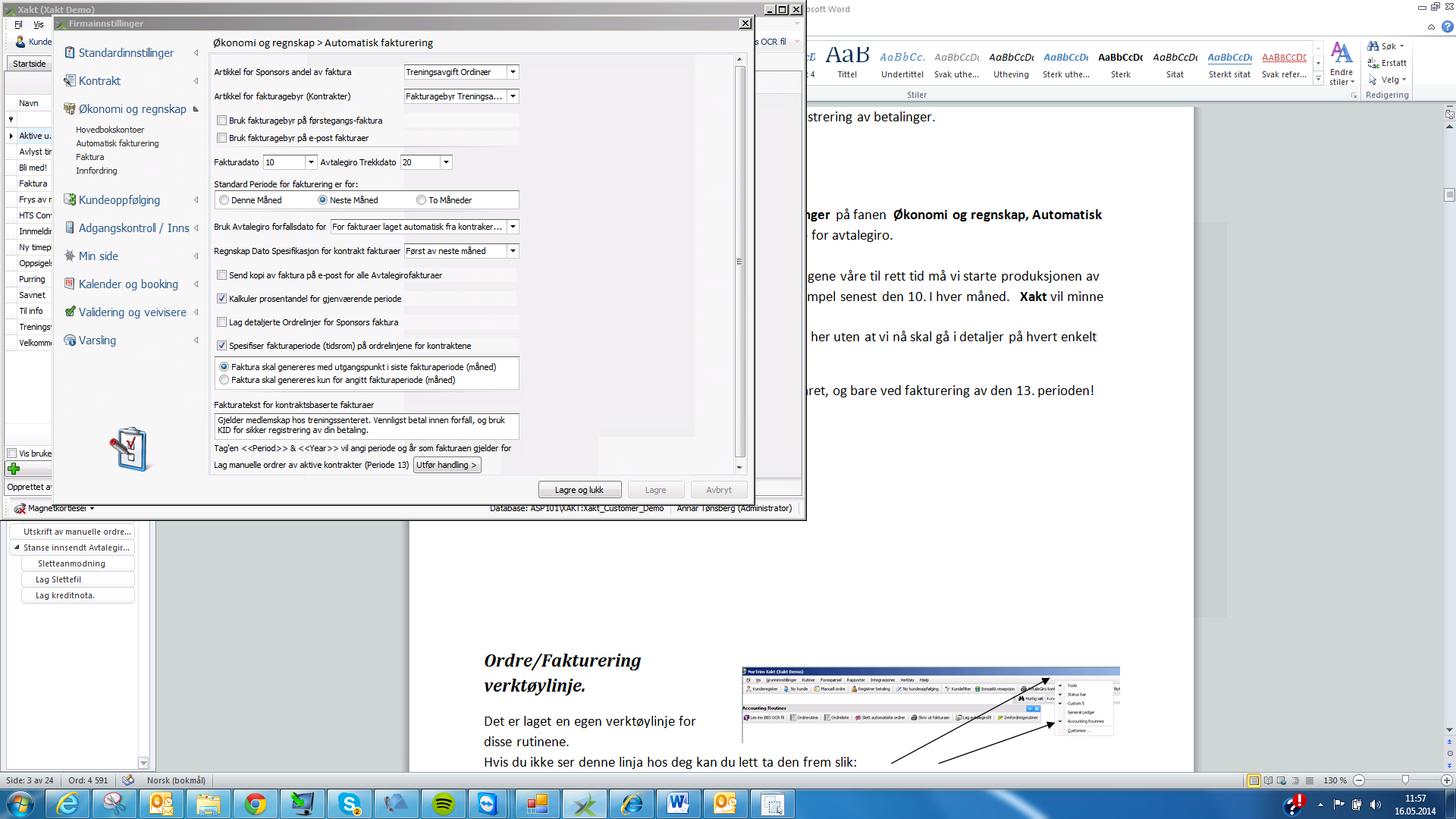The width and height of the screenshot is (1456, 819).
Task: Expand the Standardinnstillinger section arrow
Action: click(196, 52)
